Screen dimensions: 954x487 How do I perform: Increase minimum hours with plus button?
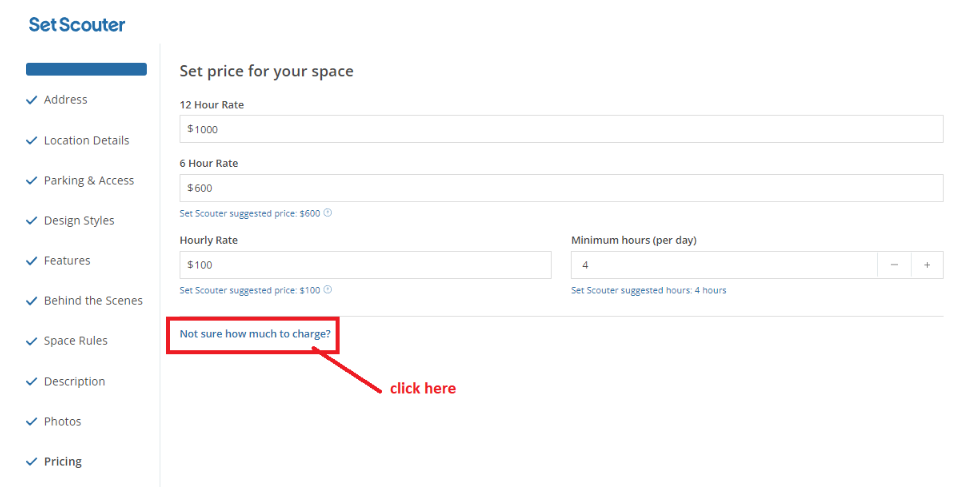(x=927, y=265)
